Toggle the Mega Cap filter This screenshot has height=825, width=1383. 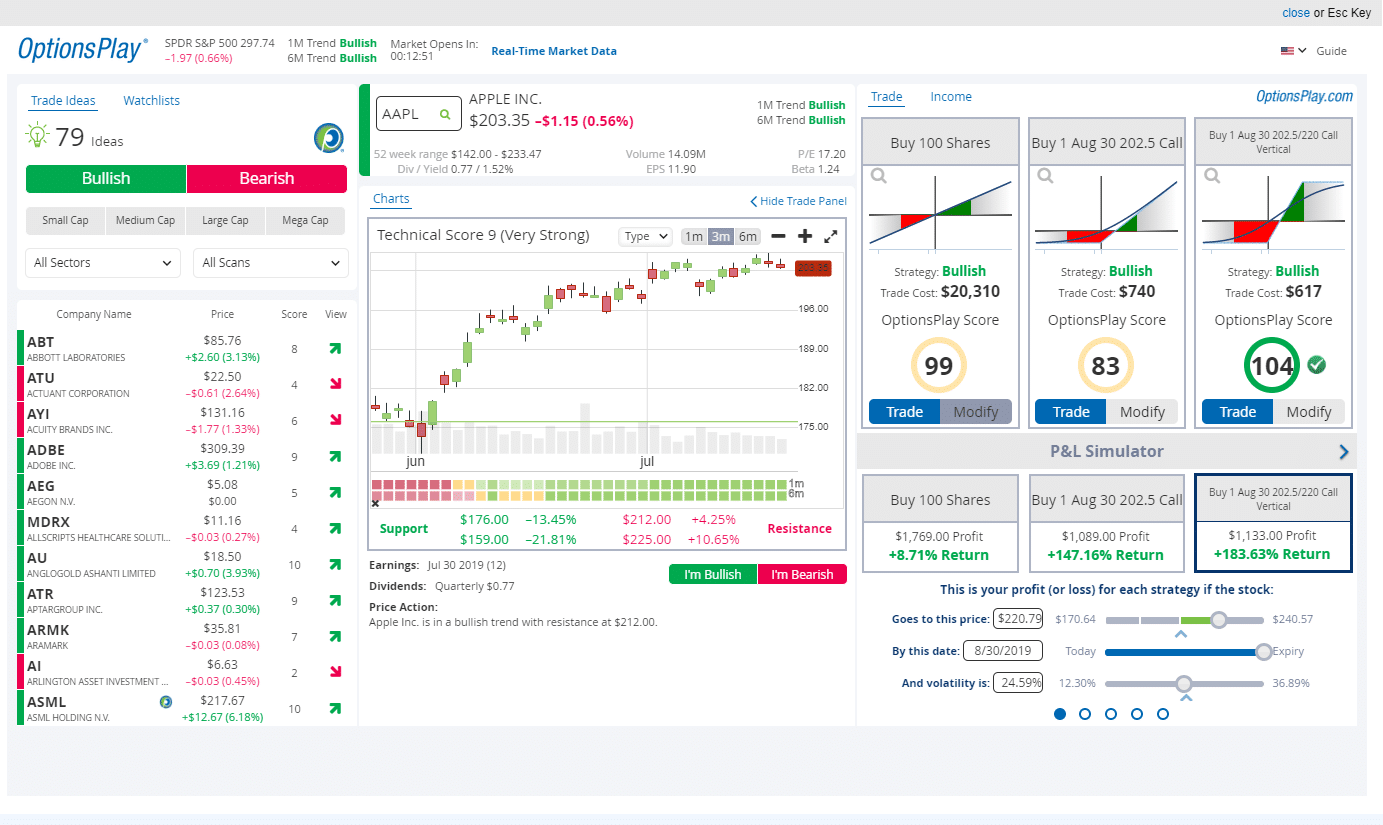(x=305, y=220)
